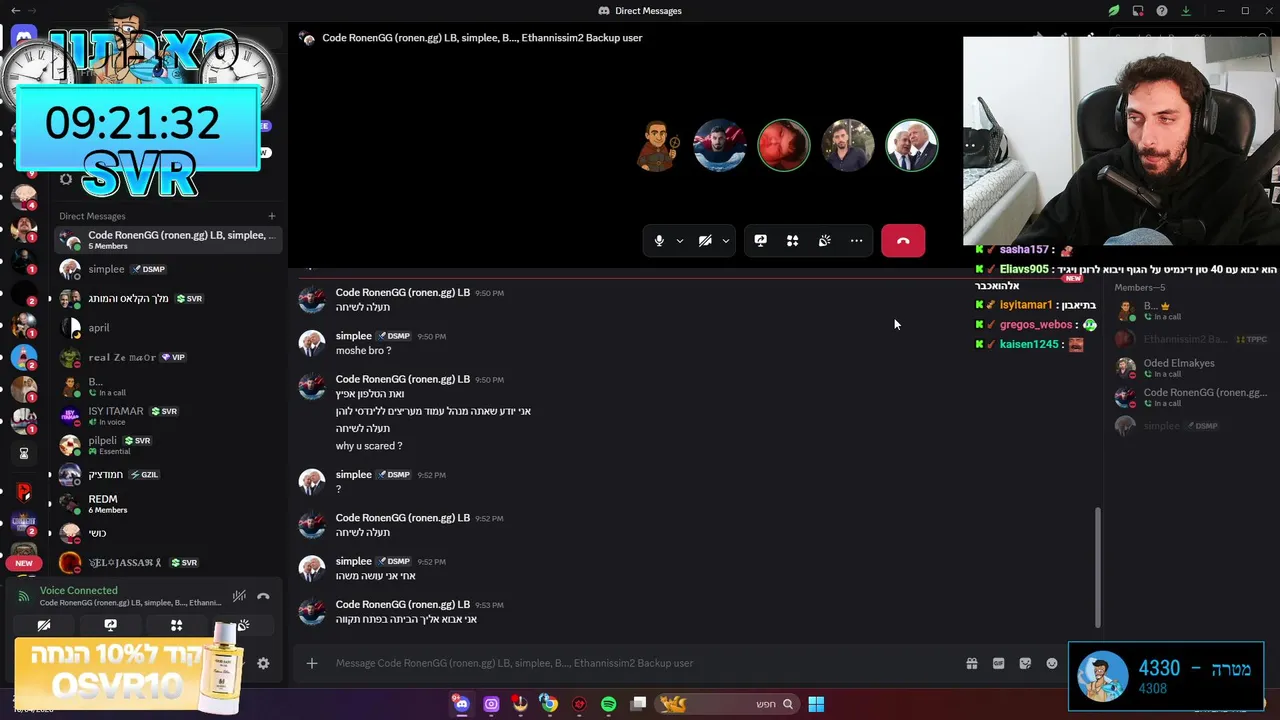Create a new DM with plus icon
The width and height of the screenshot is (1280, 720).
[271, 216]
